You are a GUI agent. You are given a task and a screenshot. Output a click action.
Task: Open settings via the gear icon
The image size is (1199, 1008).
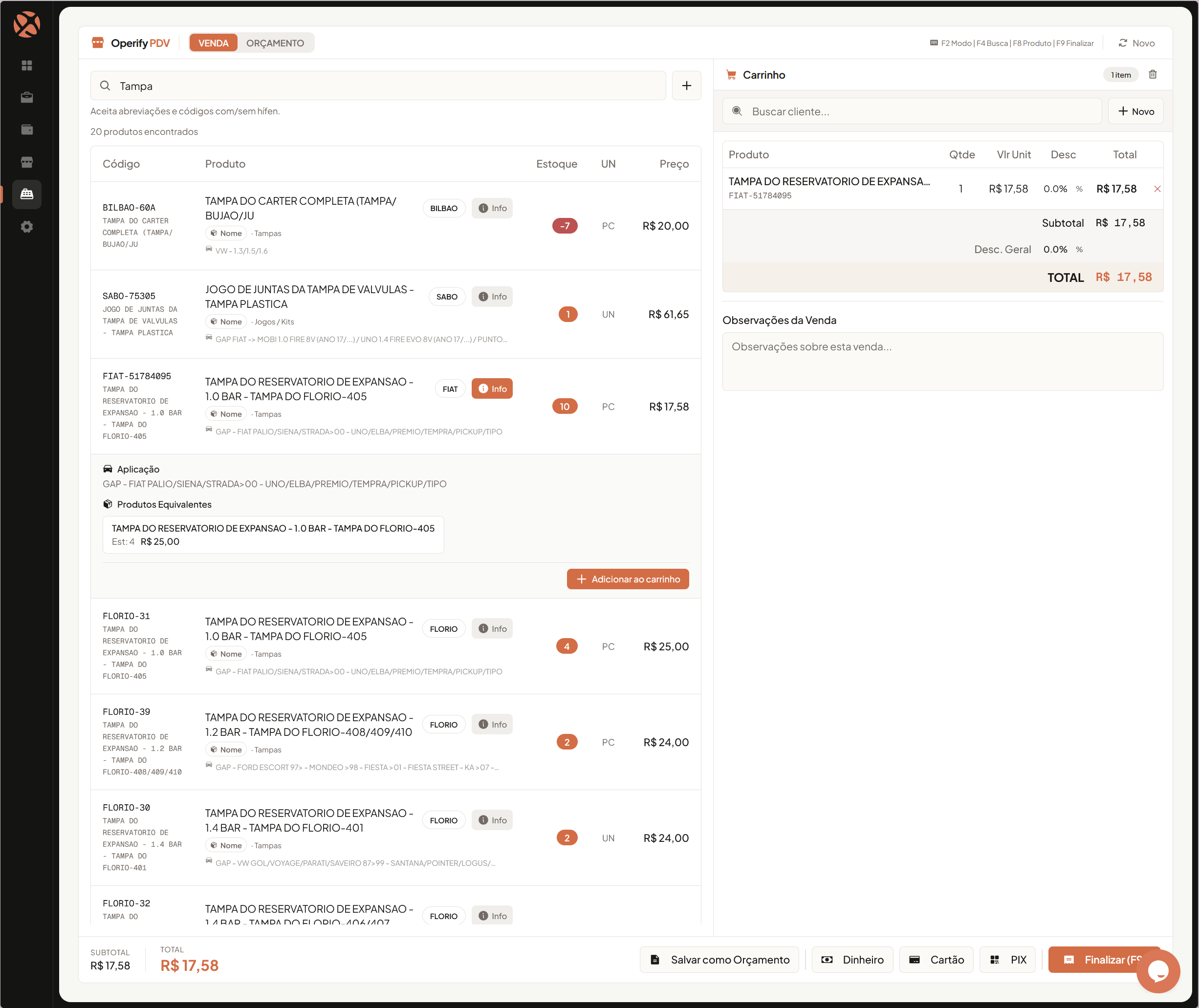point(27,227)
